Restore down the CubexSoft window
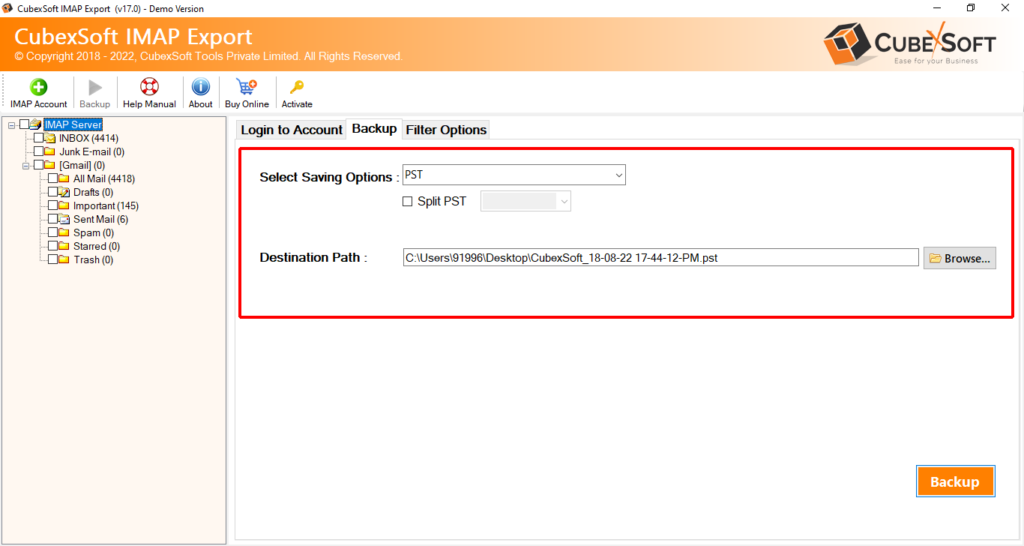Screen dimensions: 1024x546 click(x=971, y=8)
